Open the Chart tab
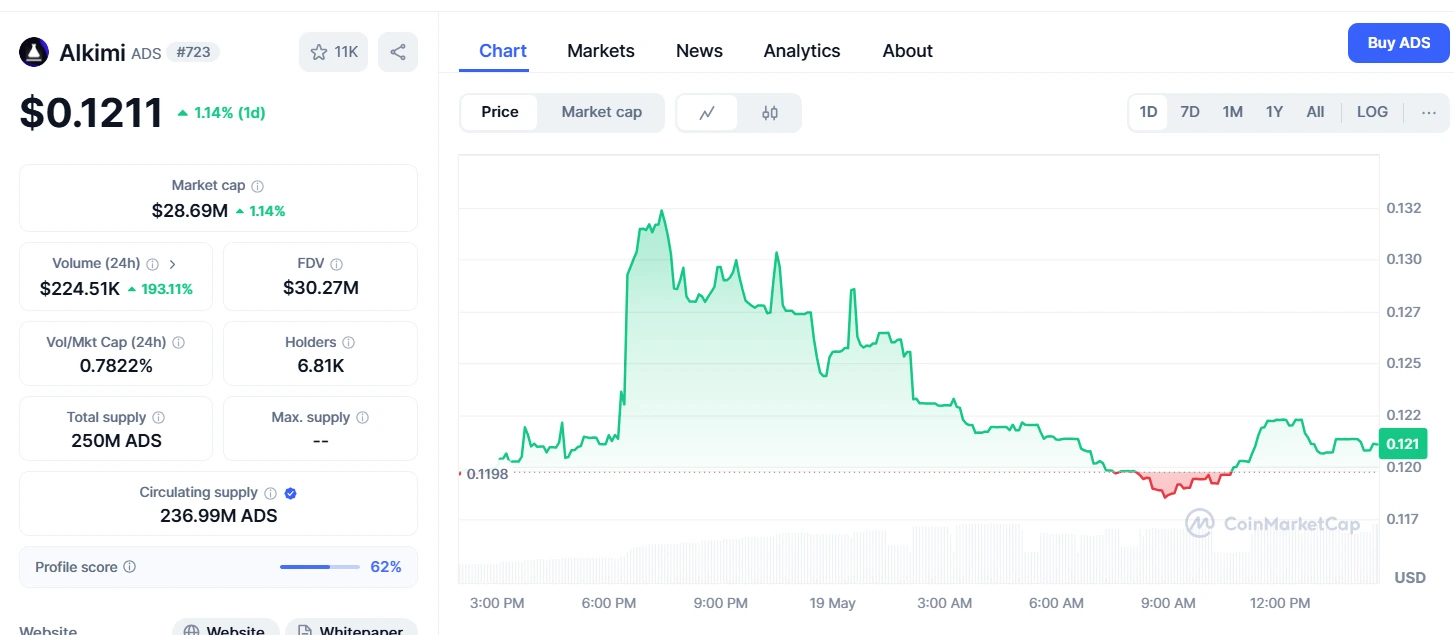 [503, 51]
